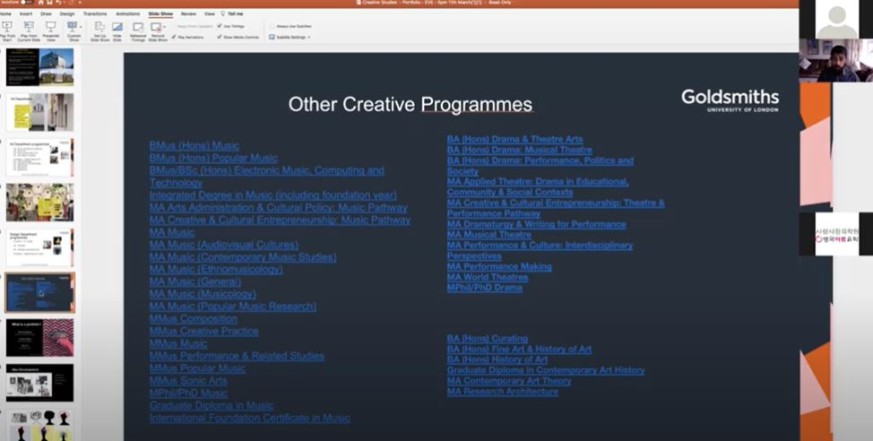The width and height of the screenshot is (873, 441).
Task: Switch to the Animations tab
Action: pos(127,13)
